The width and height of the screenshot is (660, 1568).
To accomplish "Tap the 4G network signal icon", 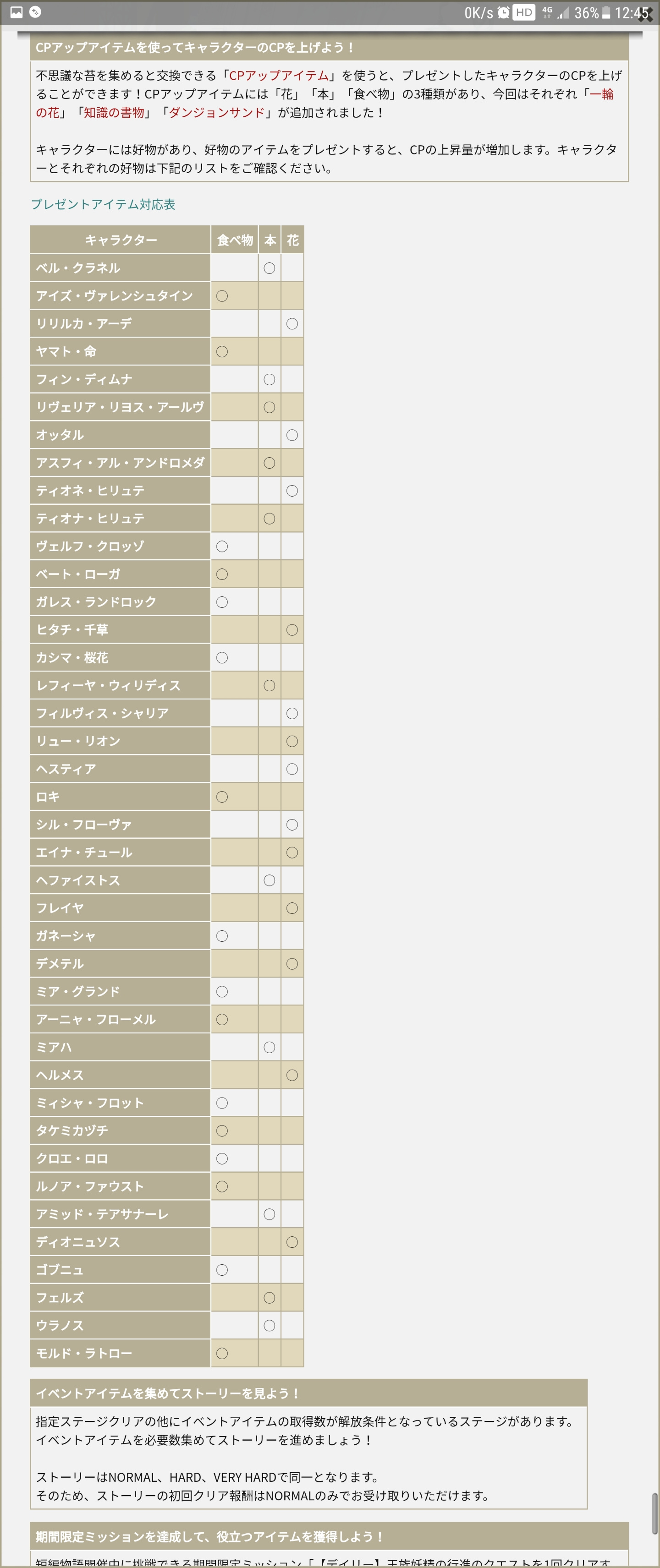I will pos(547,13).
